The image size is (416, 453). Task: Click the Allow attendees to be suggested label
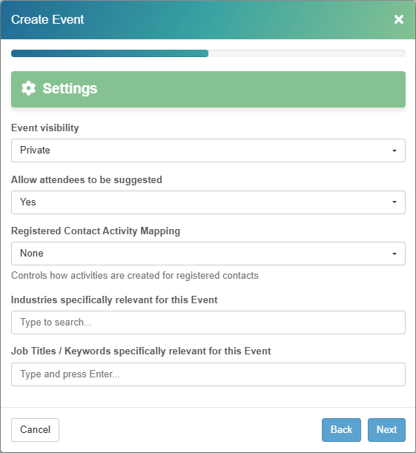pos(87,180)
